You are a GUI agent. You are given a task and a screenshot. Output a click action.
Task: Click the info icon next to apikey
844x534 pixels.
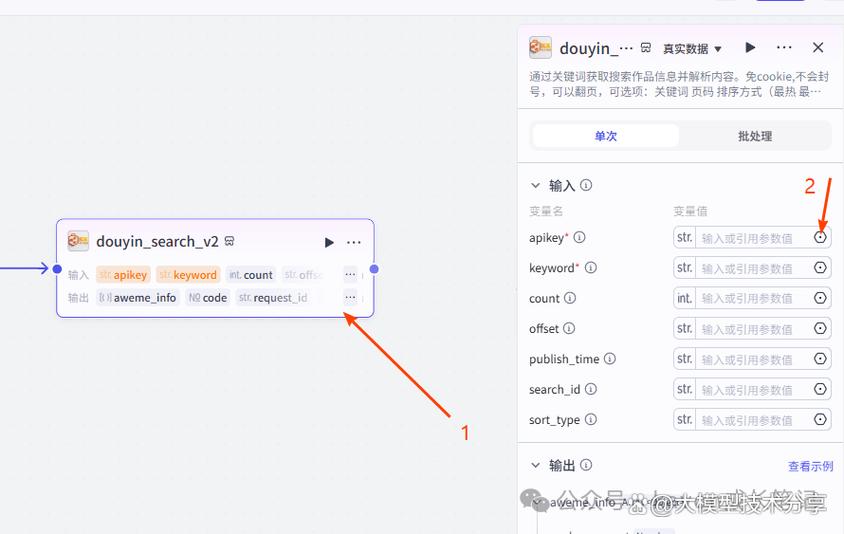point(579,237)
